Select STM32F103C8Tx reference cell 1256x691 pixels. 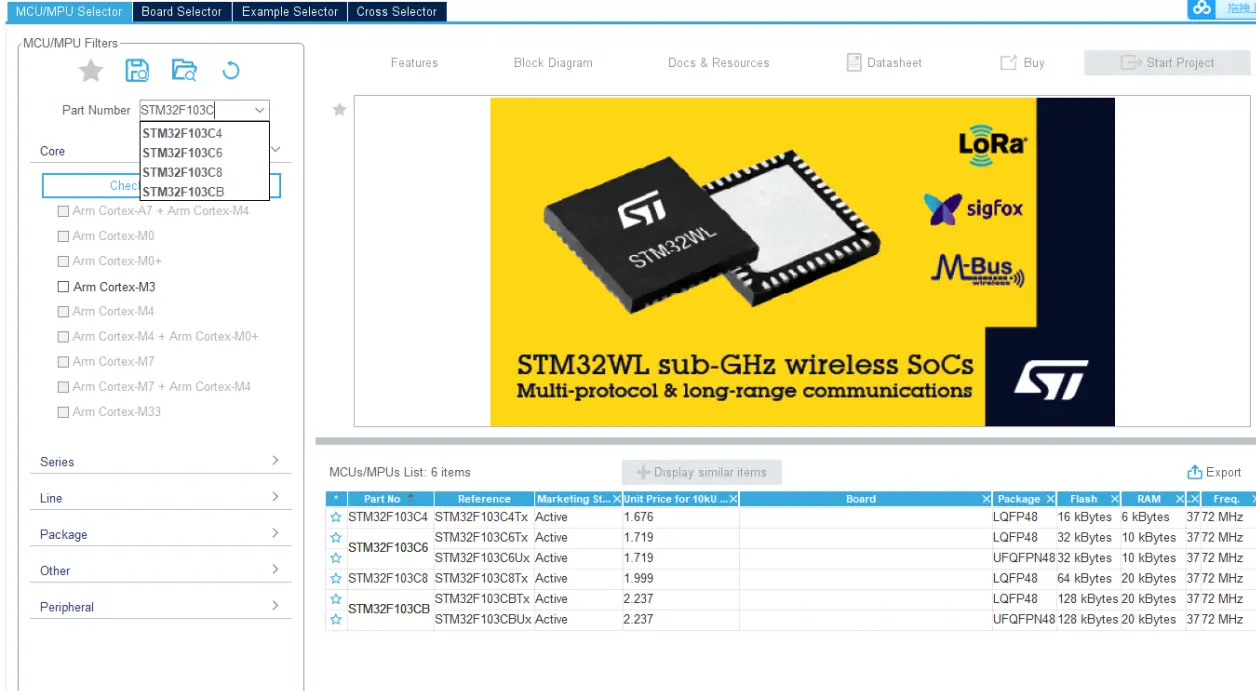tap(482, 578)
